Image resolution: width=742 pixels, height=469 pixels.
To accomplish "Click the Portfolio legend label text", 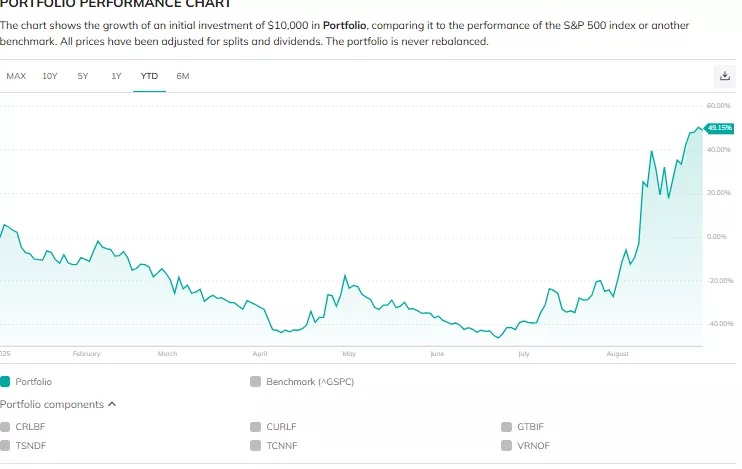I will [x=34, y=381].
